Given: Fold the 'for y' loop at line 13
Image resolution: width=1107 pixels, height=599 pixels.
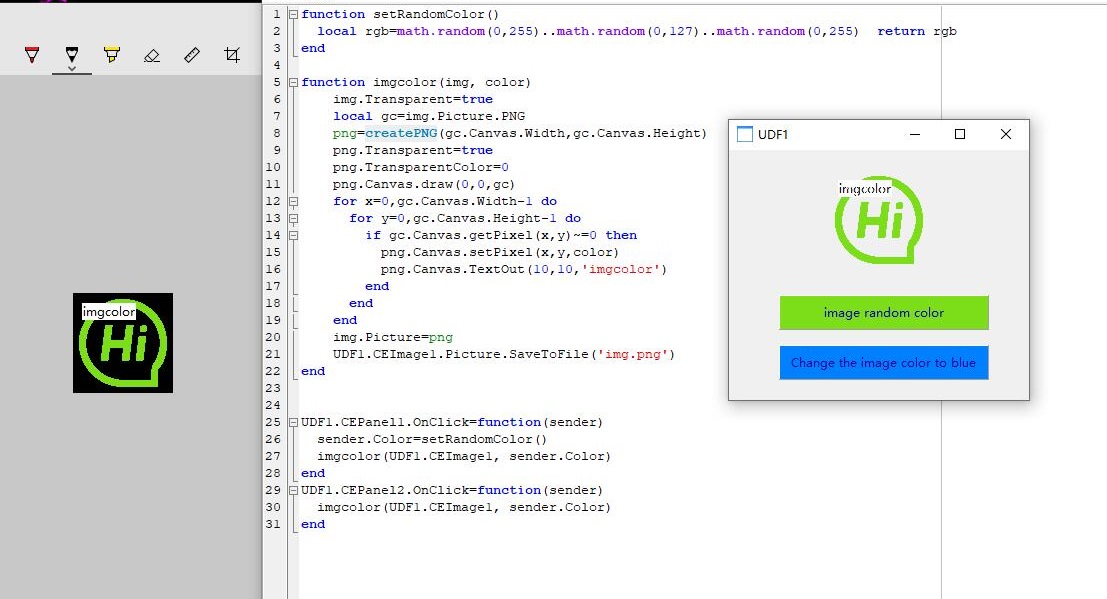Looking at the screenshot, I should point(292,218).
